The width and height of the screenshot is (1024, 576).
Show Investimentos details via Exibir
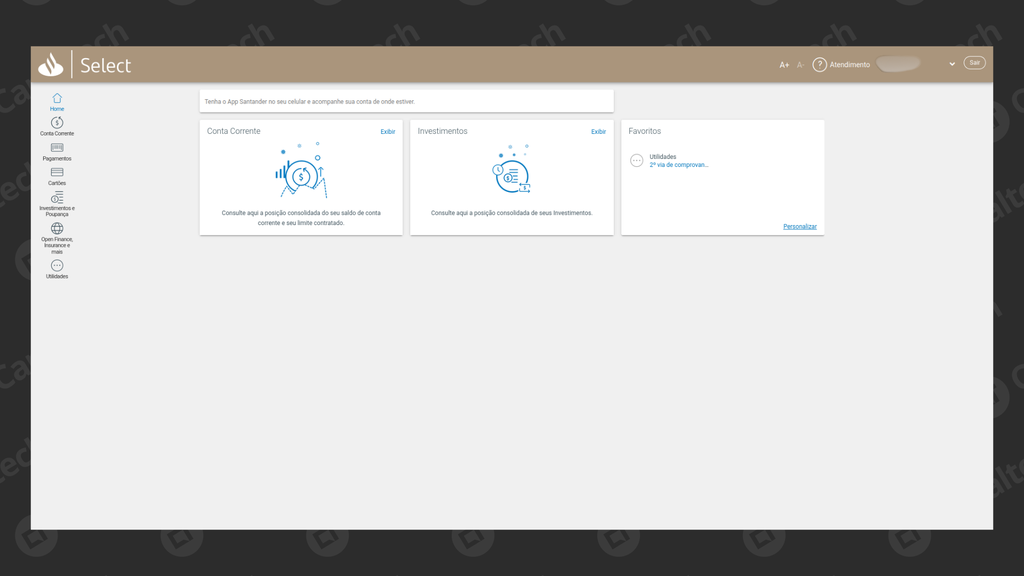(x=598, y=132)
